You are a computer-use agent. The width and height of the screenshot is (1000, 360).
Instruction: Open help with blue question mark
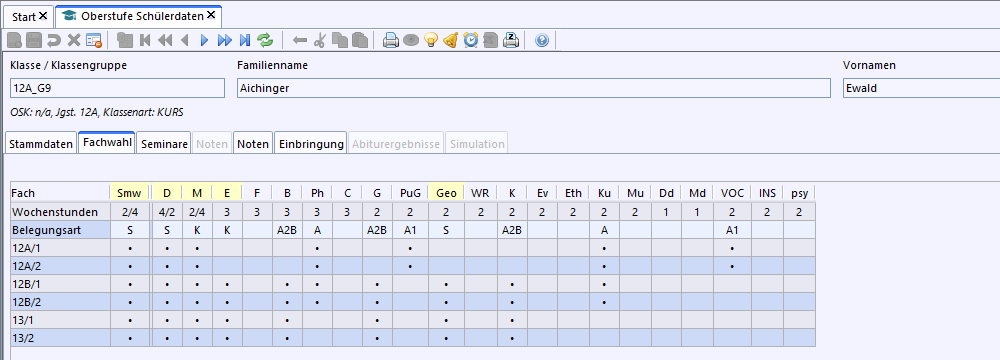[x=542, y=40]
